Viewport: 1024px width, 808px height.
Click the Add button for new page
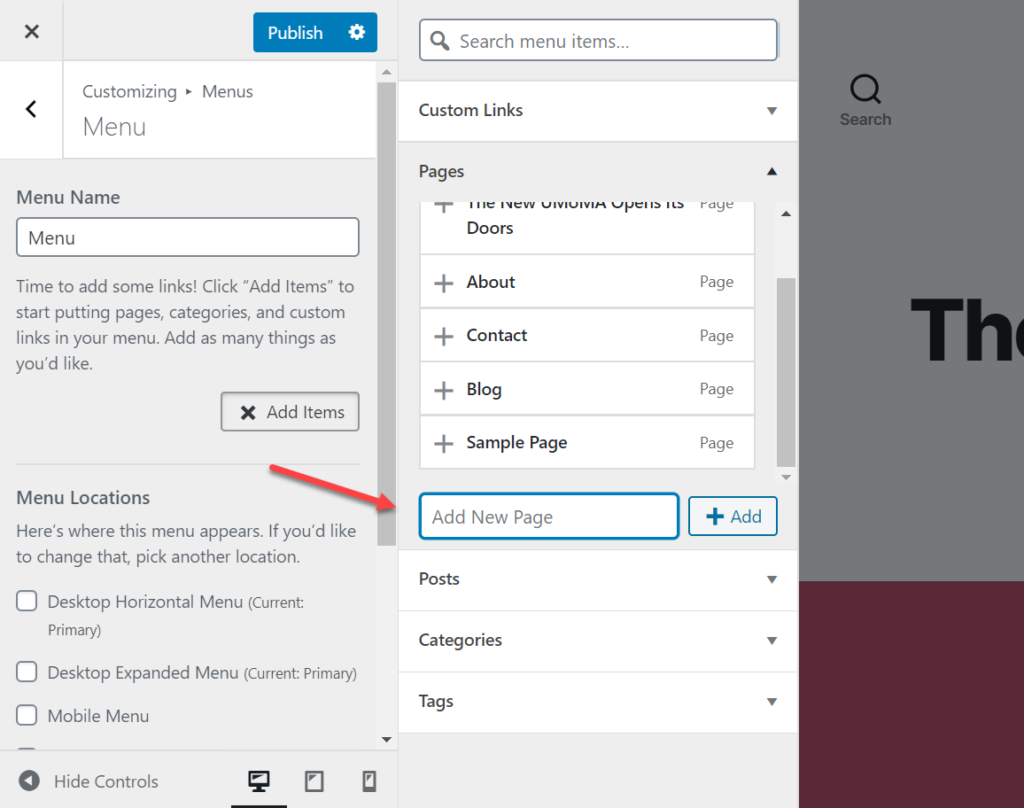click(x=733, y=516)
